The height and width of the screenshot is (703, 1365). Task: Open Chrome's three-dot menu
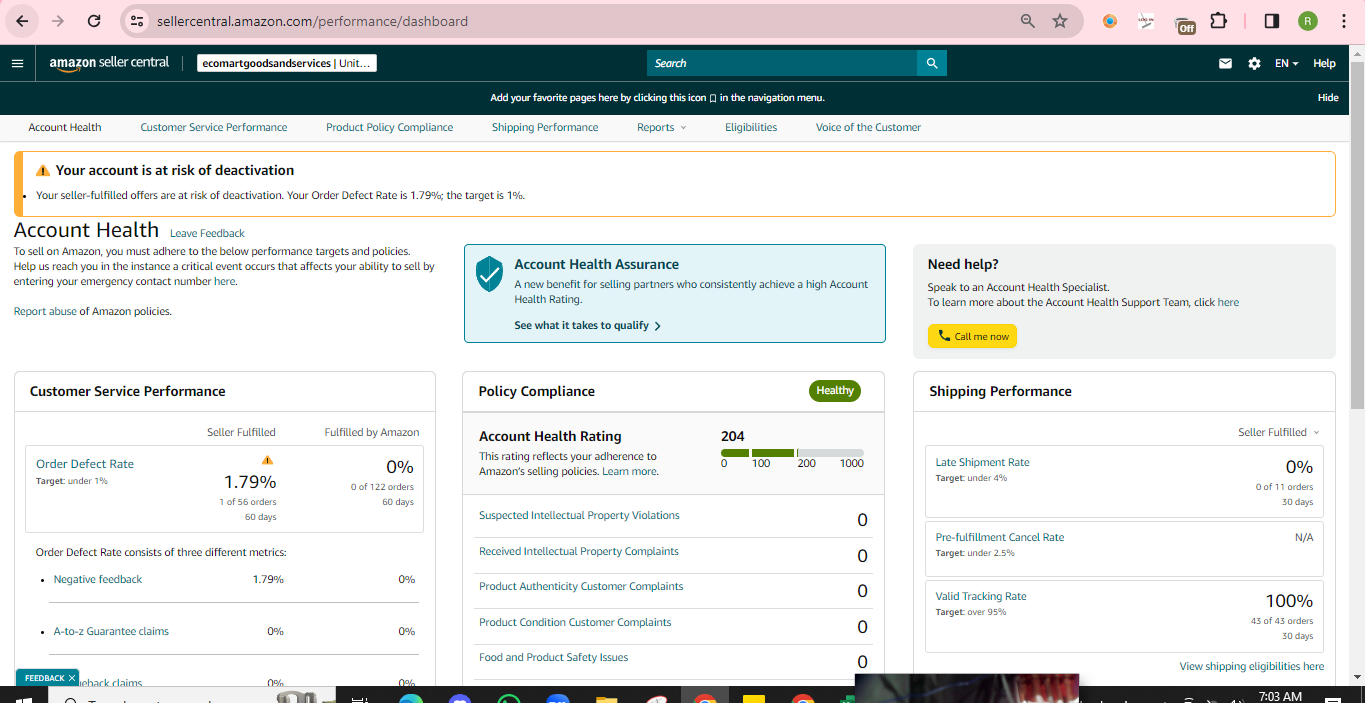point(1343,21)
